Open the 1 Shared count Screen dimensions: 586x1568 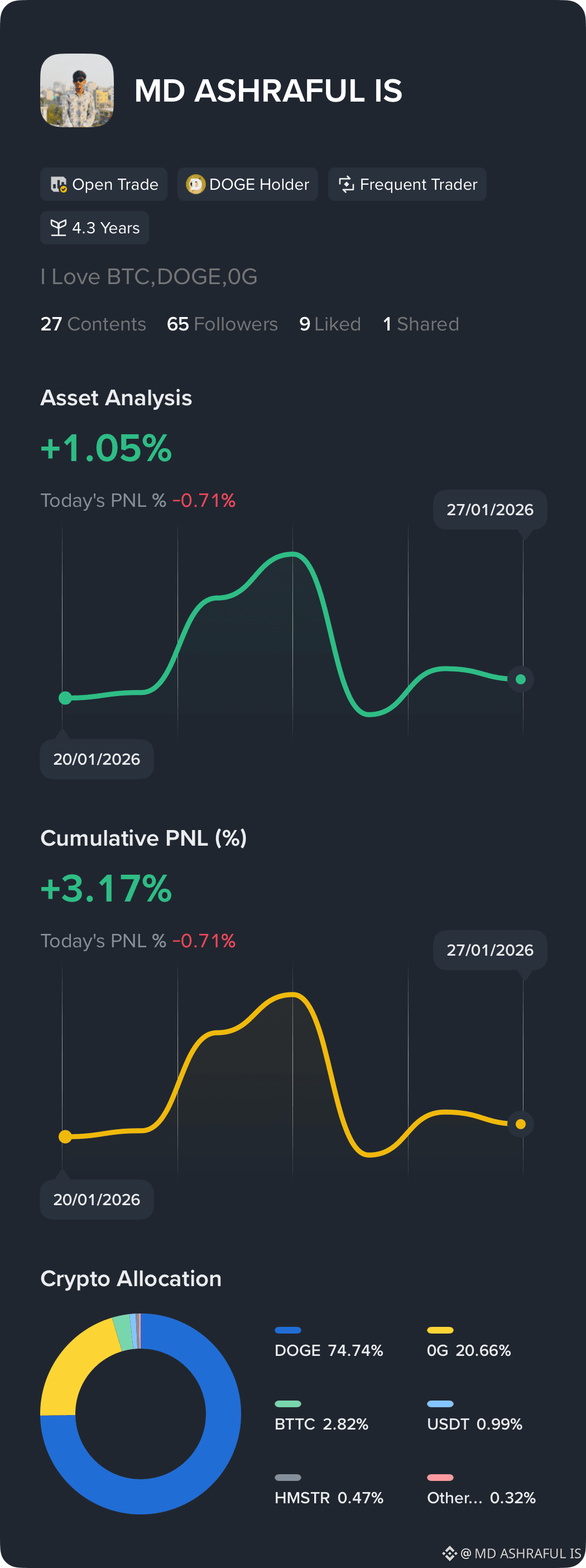point(420,324)
